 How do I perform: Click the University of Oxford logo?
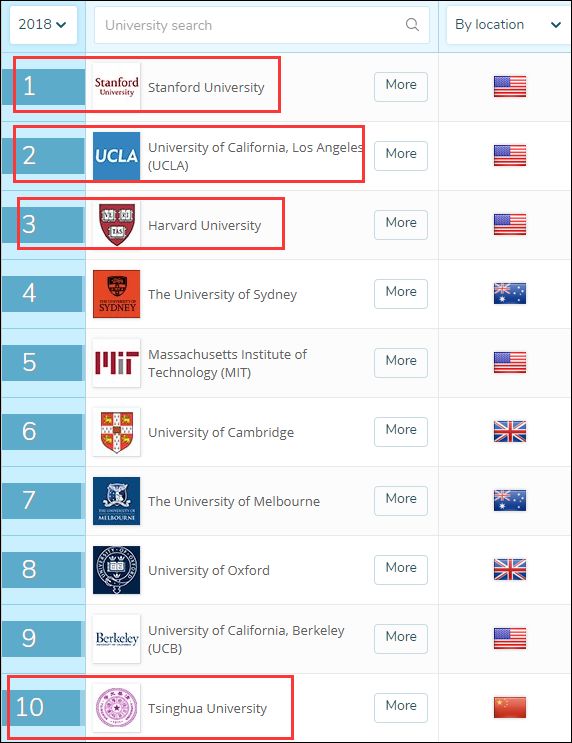coord(117,570)
